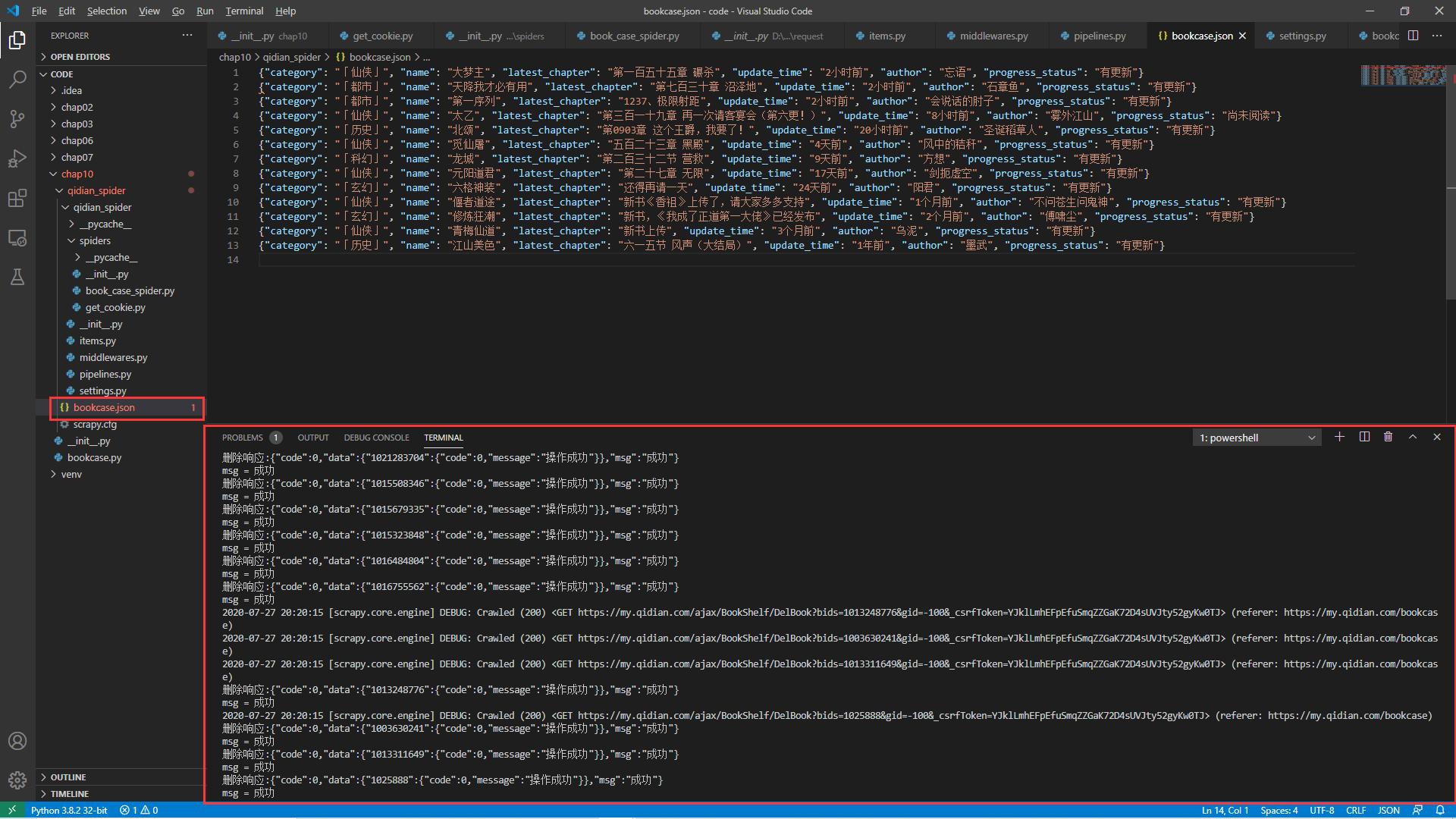Click the CRLF line ending indicator
This screenshot has height=819, width=1456.
tap(1357, 810)
